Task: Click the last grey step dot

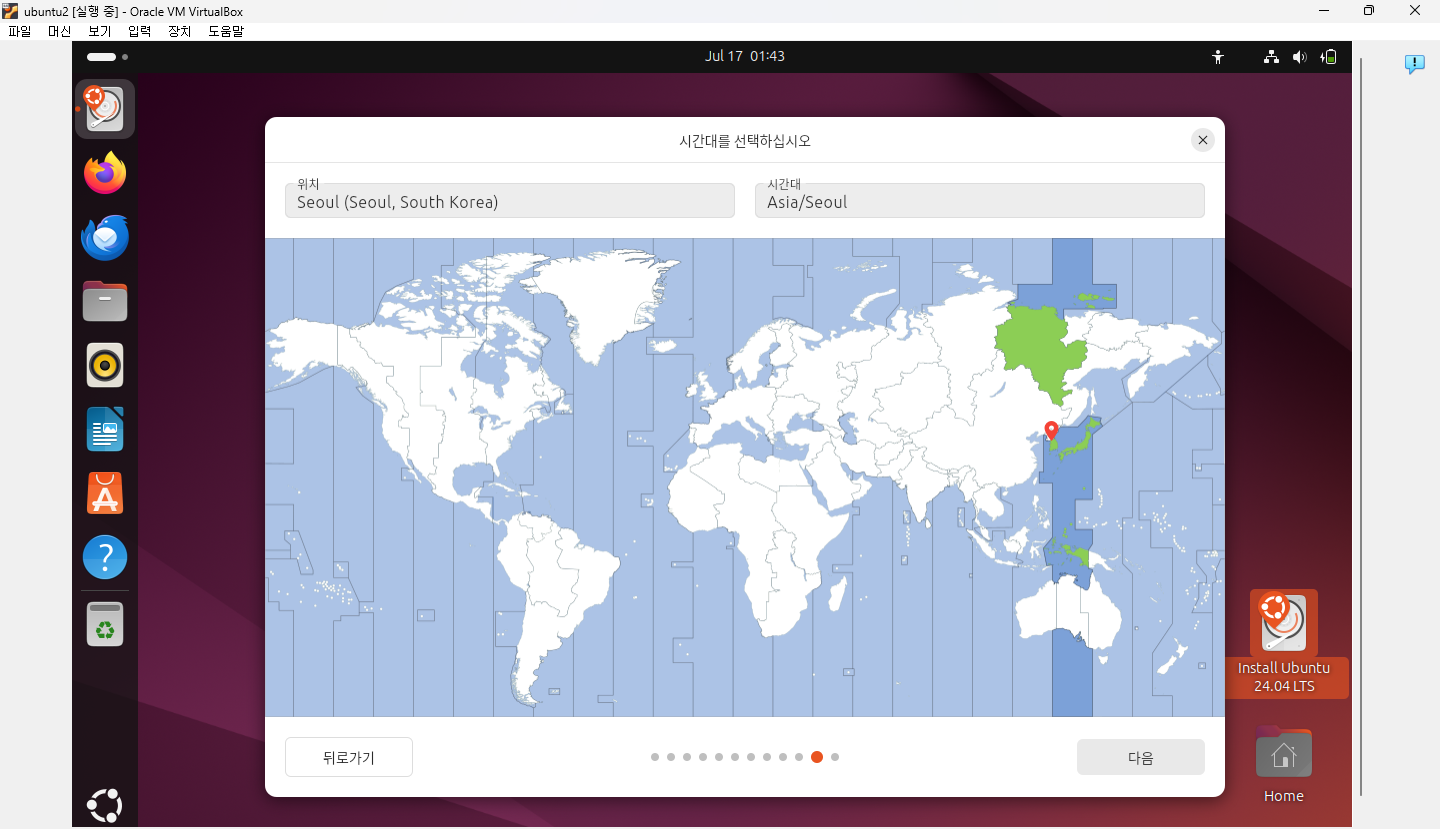Action: click(835, 757)
